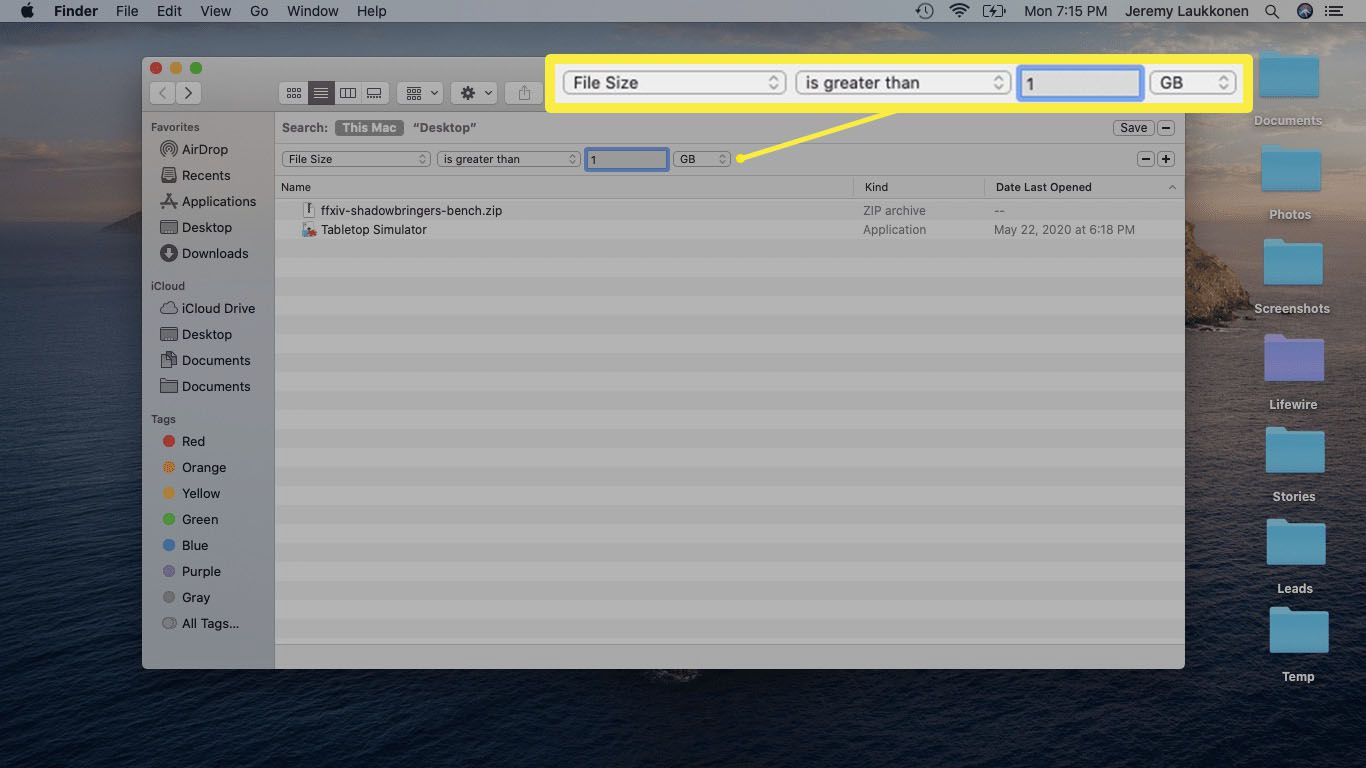
Task: Click the Save search button
Action: [x=1133, y=128]
